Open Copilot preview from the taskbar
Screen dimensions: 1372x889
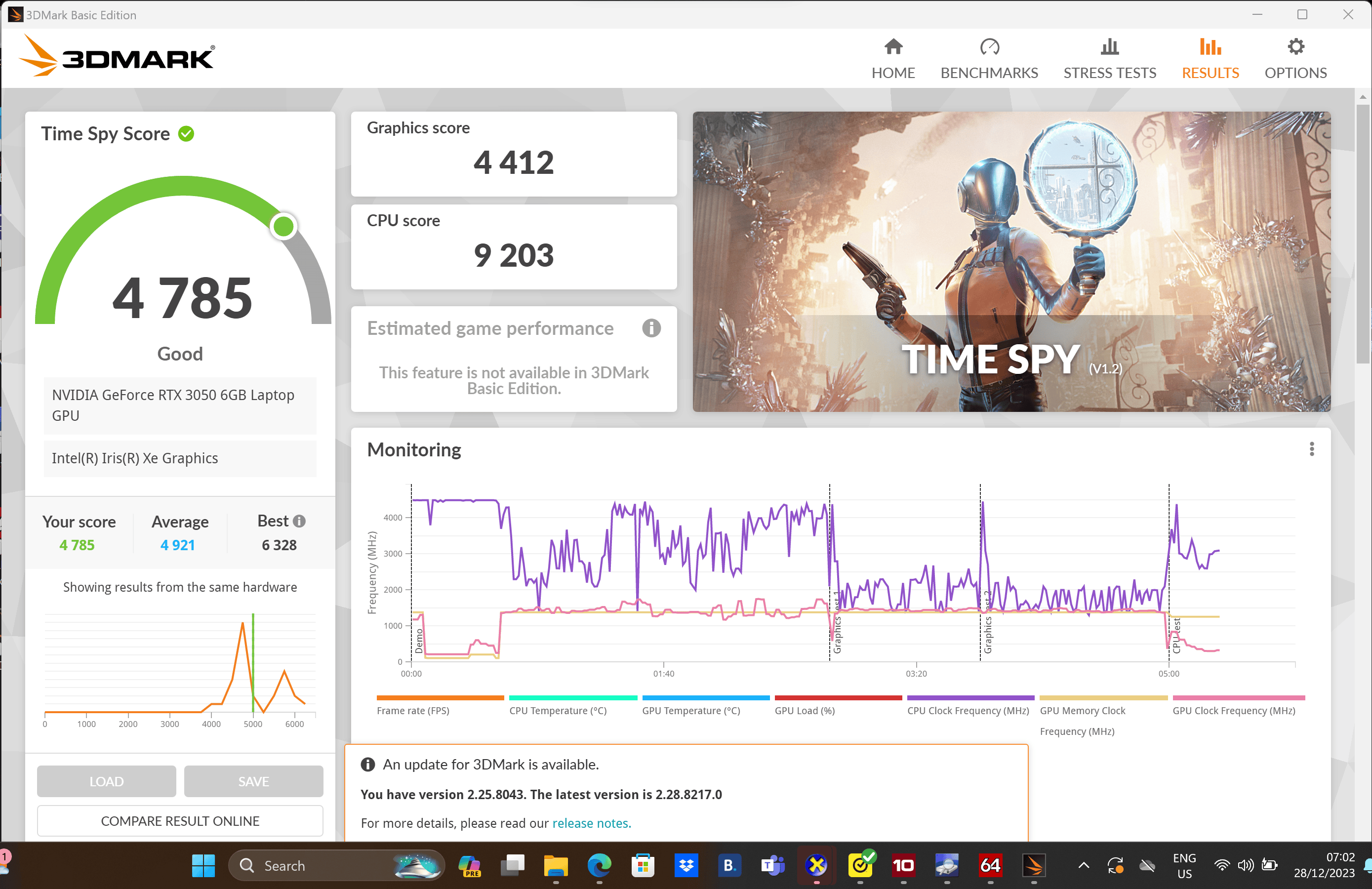(469, 865)
